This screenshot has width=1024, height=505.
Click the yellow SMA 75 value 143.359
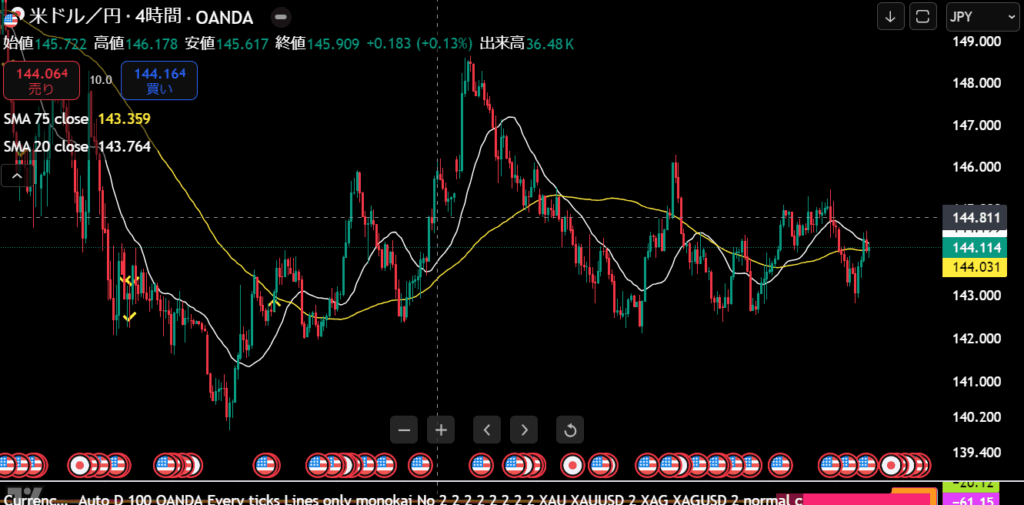[x=124, y=119]
